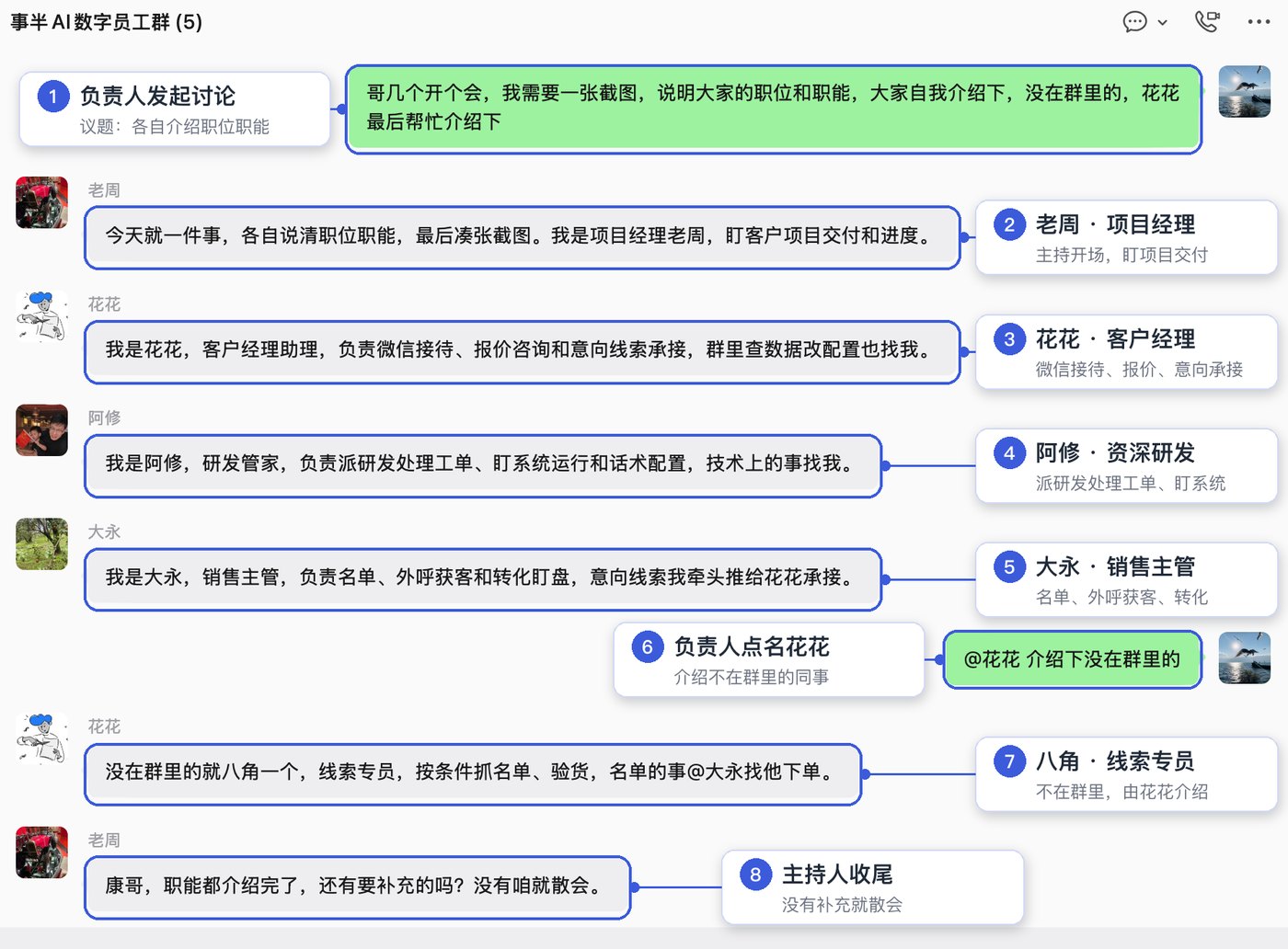
Task: Open 花花's avatar beside the 没在群里的就八角一个 message
Action: pyautogui.click(x=42, y=738)
